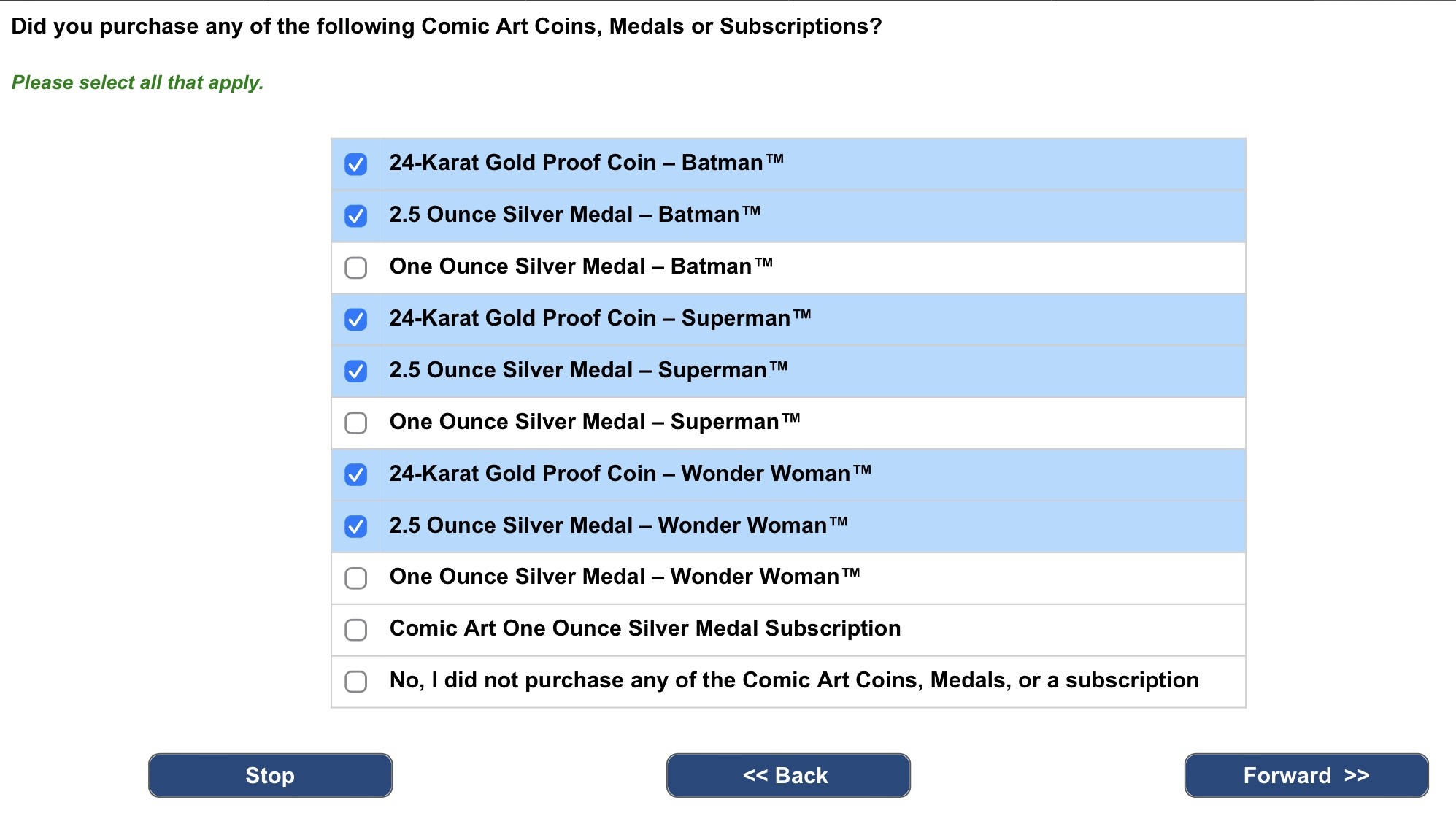
Task: Uncheck 2.5 Ounce Silver Medal Batman checkbox
Action: coord(355,216)
